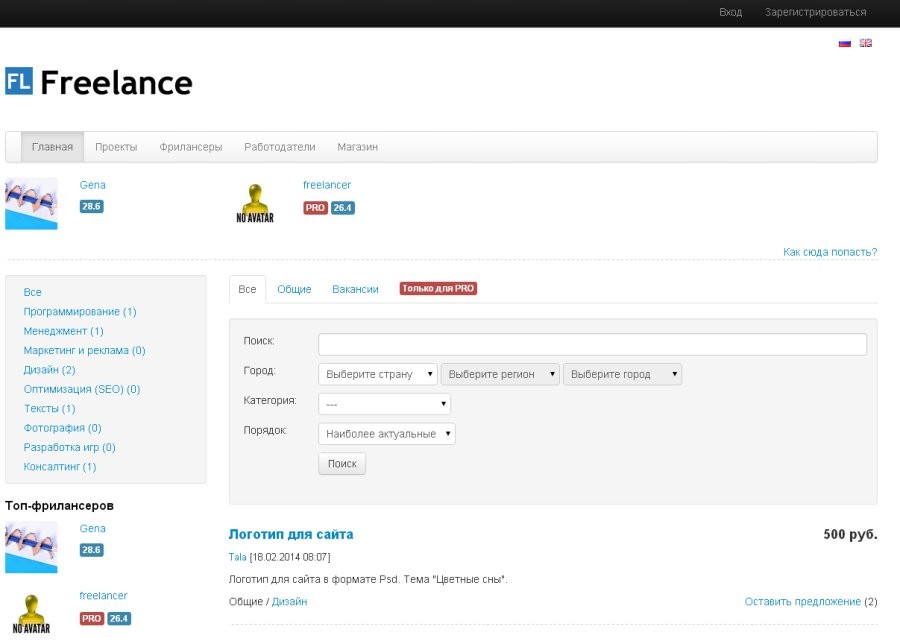Open the Выберите город dropdown
This screenshot has width=900, height=644.
(x=622, y=374)
